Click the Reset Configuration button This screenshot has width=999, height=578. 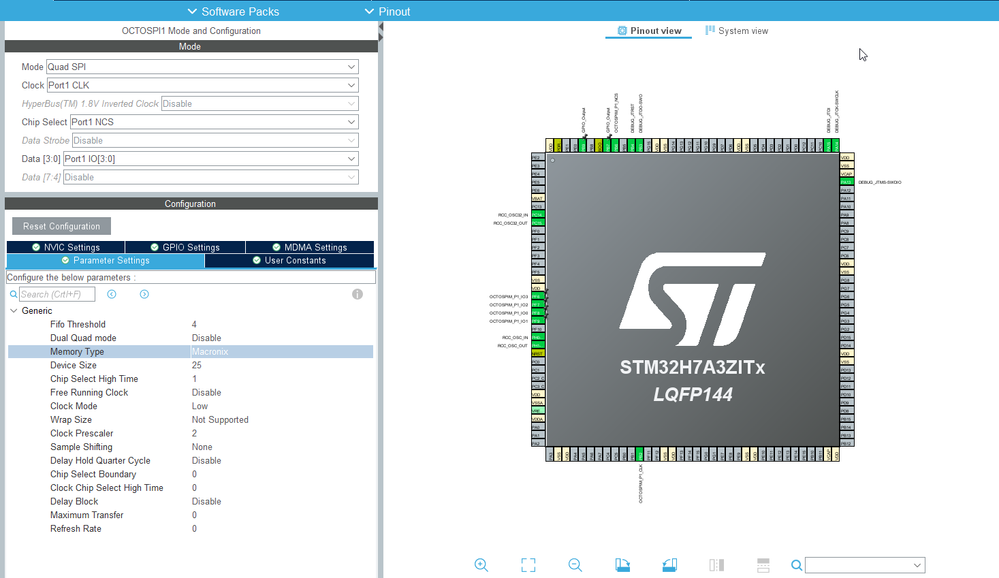click(61, 226)
